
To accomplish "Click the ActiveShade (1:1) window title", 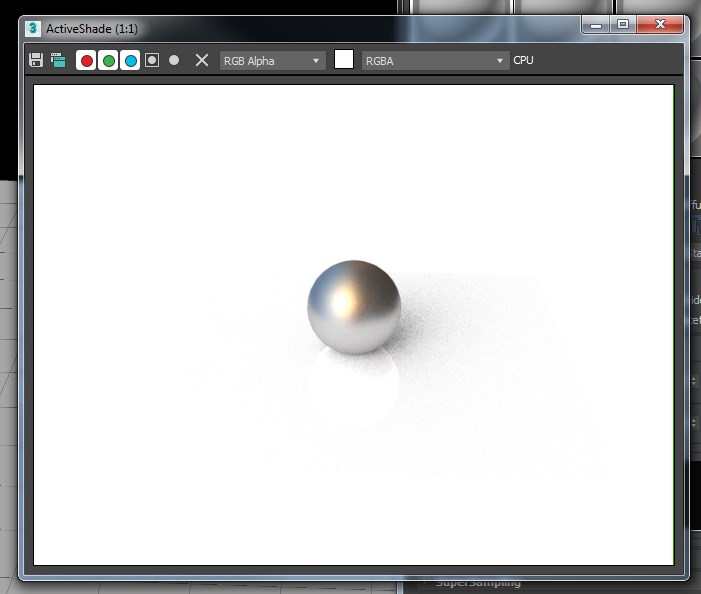I will coord(92,29).
